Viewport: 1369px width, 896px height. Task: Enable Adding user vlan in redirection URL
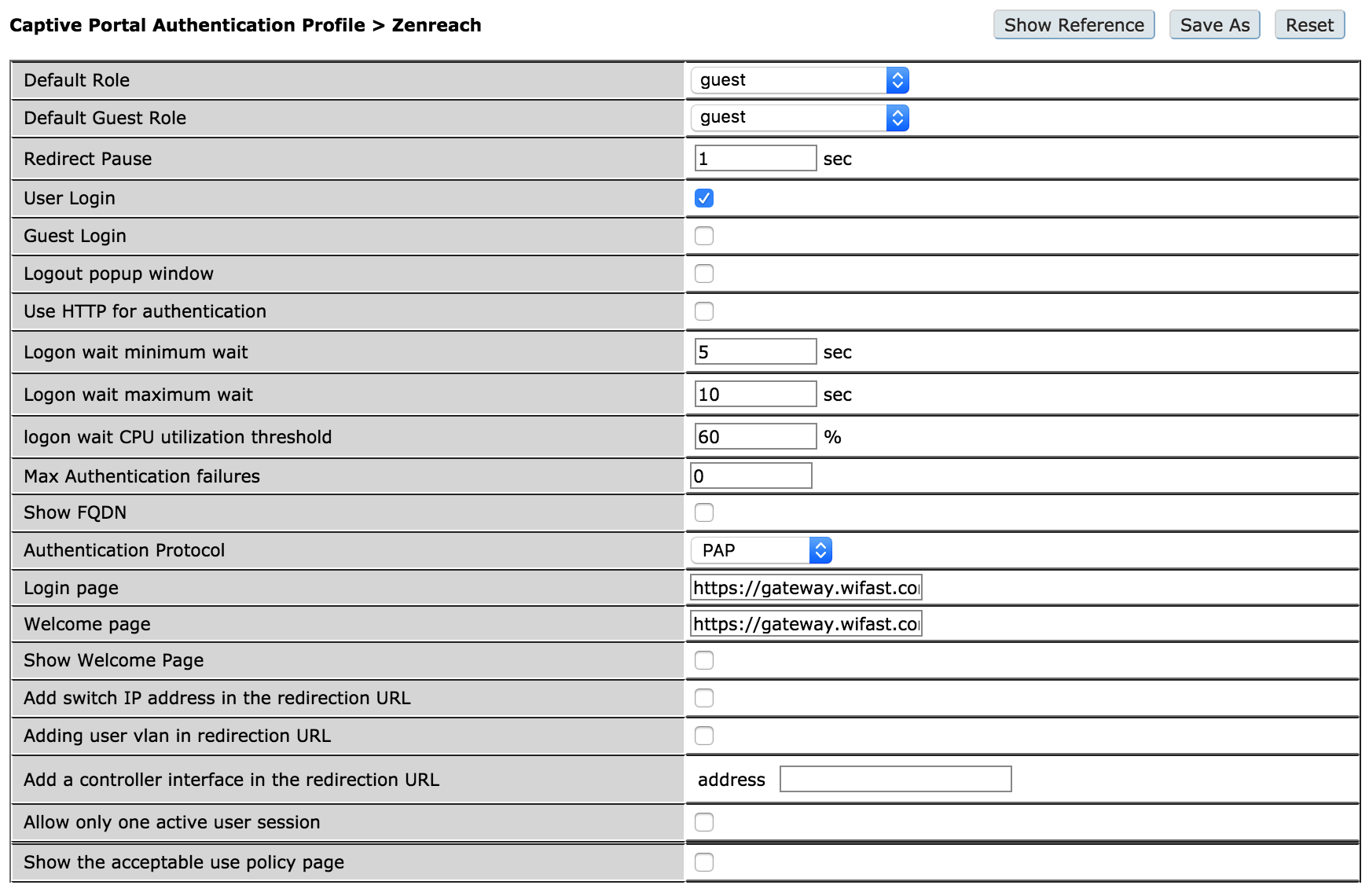[703, 736]
